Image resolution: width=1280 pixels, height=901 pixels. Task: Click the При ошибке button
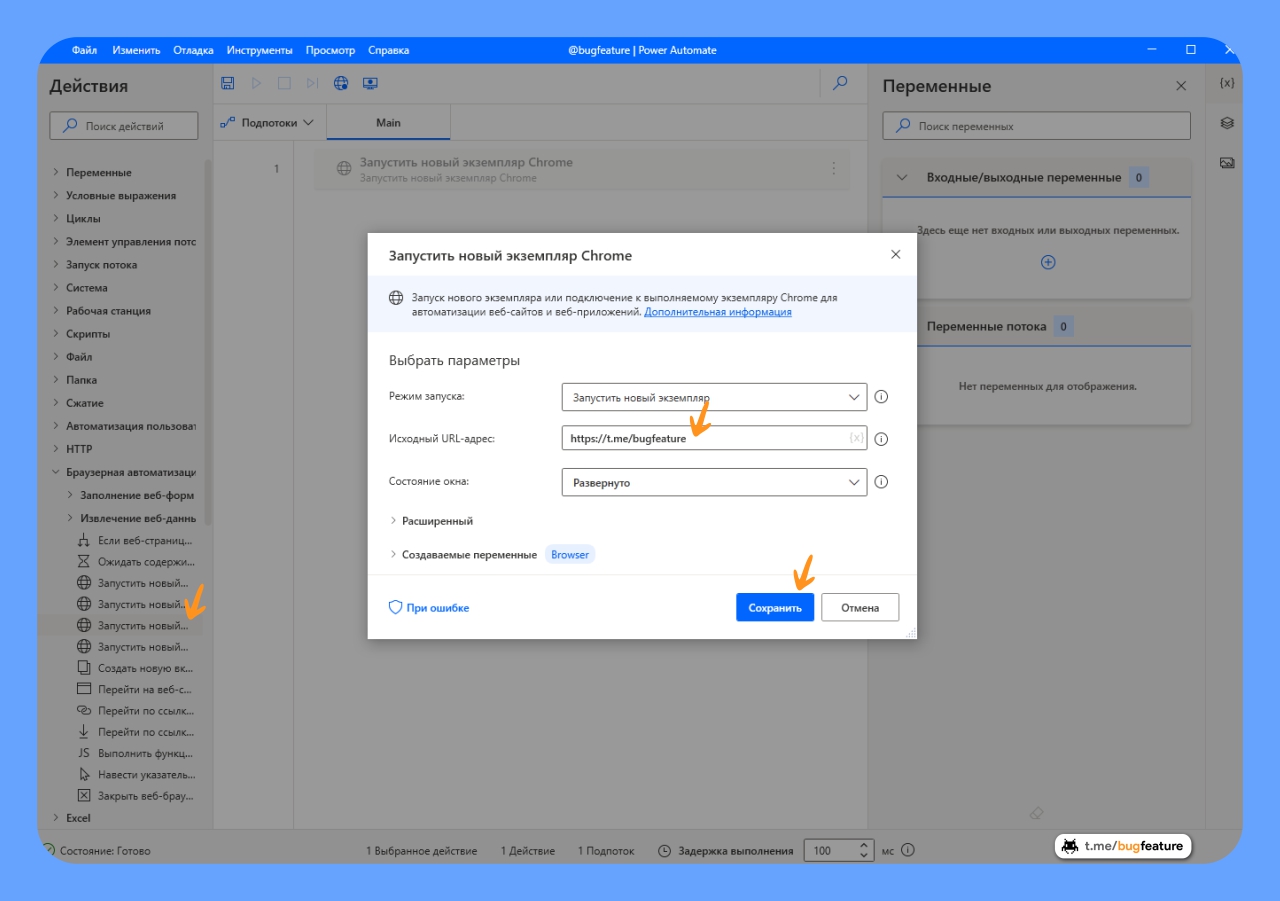tap(429, 608)
